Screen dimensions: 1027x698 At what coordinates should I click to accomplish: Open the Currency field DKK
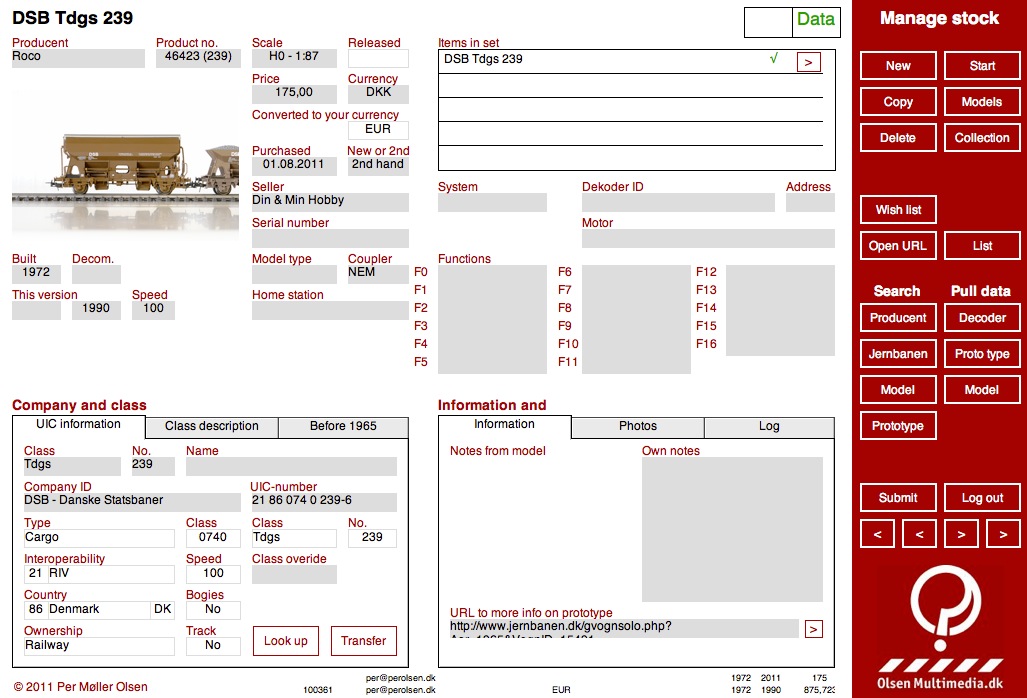coord(378,94)
